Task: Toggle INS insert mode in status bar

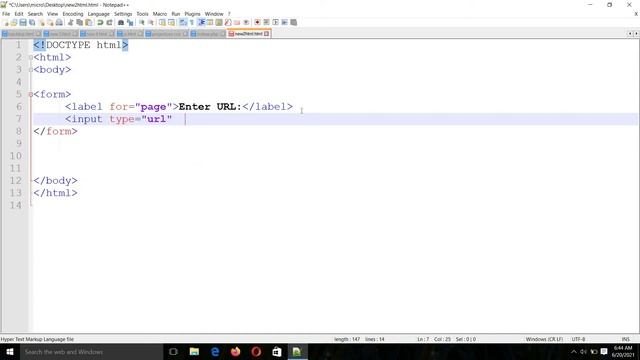Action: tap(625, 339)
